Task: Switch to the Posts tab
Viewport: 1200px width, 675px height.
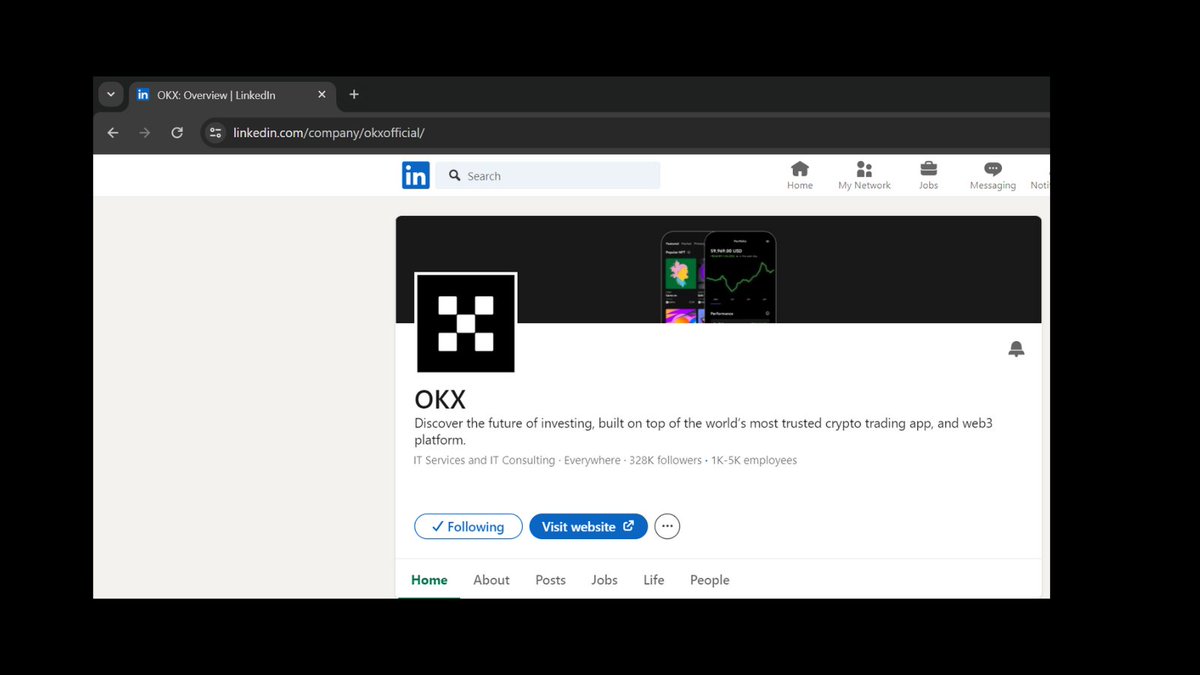Action: tap(550, 580)
